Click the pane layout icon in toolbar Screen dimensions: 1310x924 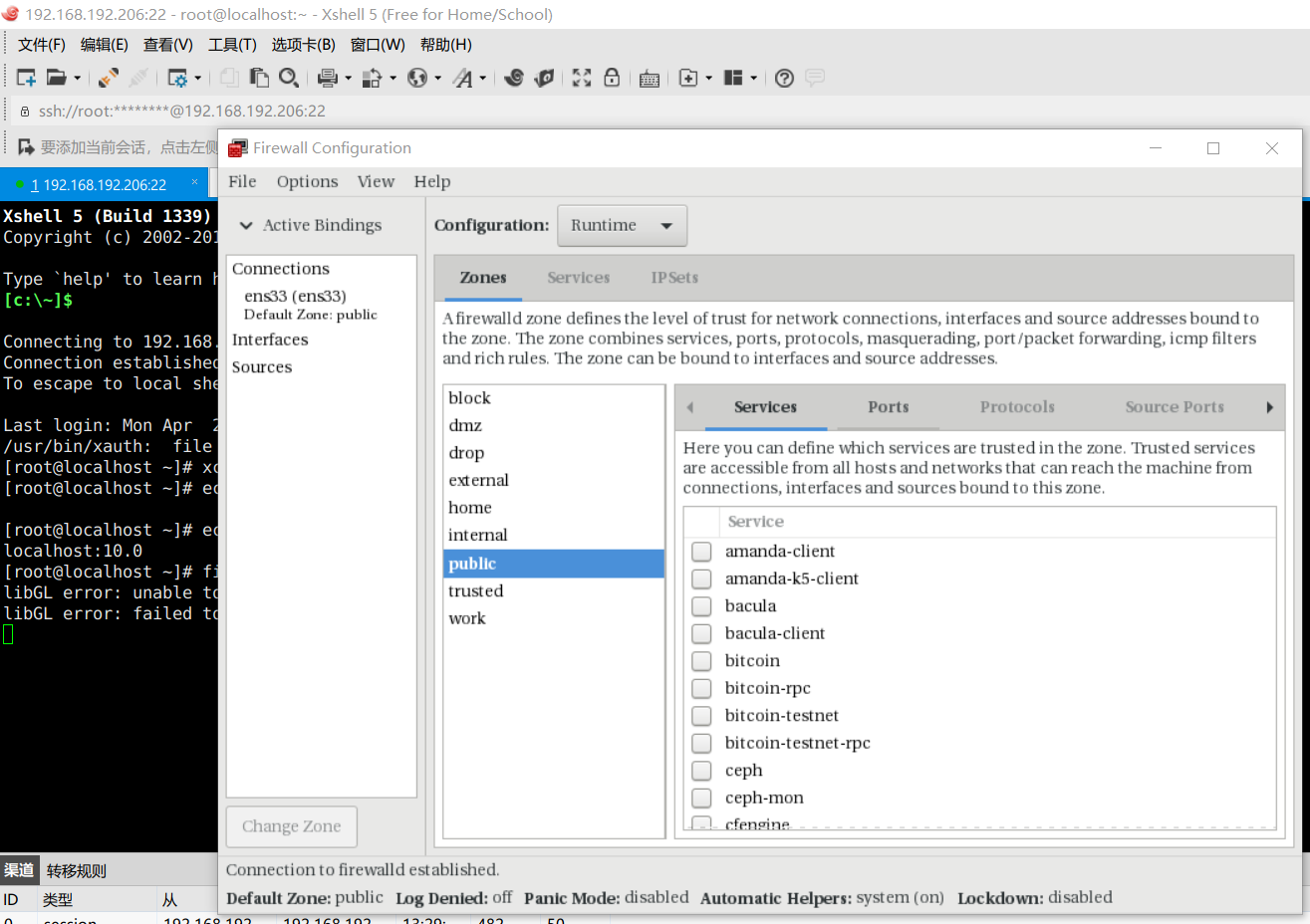pos(733,78)
